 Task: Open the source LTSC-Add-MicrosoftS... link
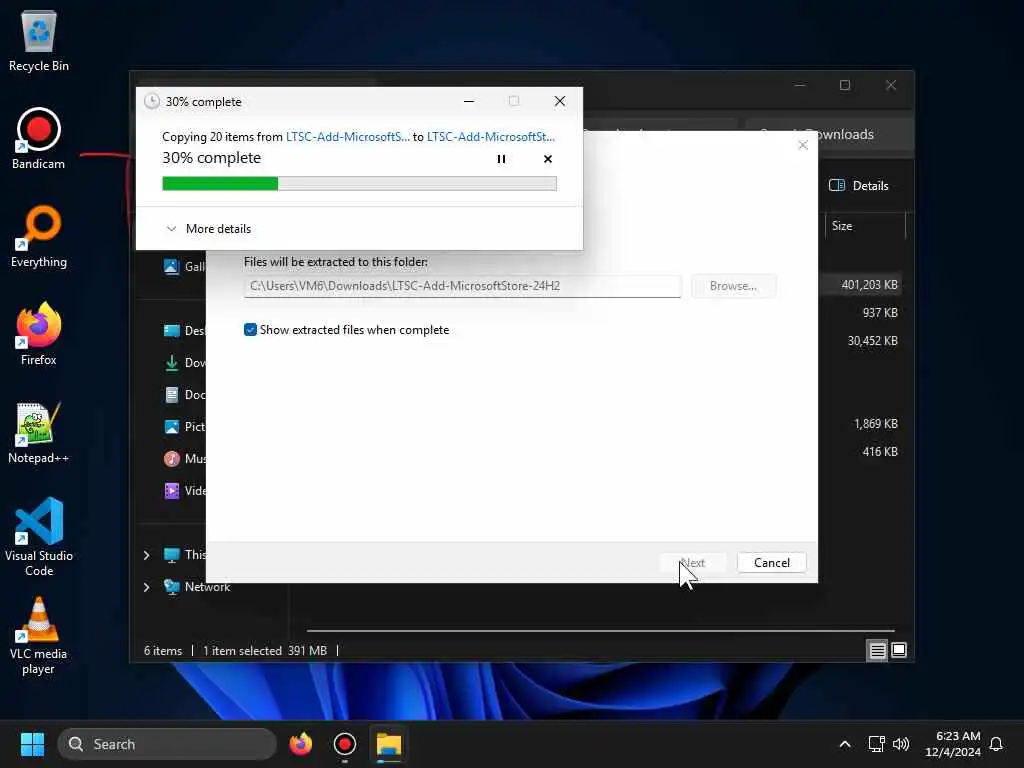[x=348, y=136]
